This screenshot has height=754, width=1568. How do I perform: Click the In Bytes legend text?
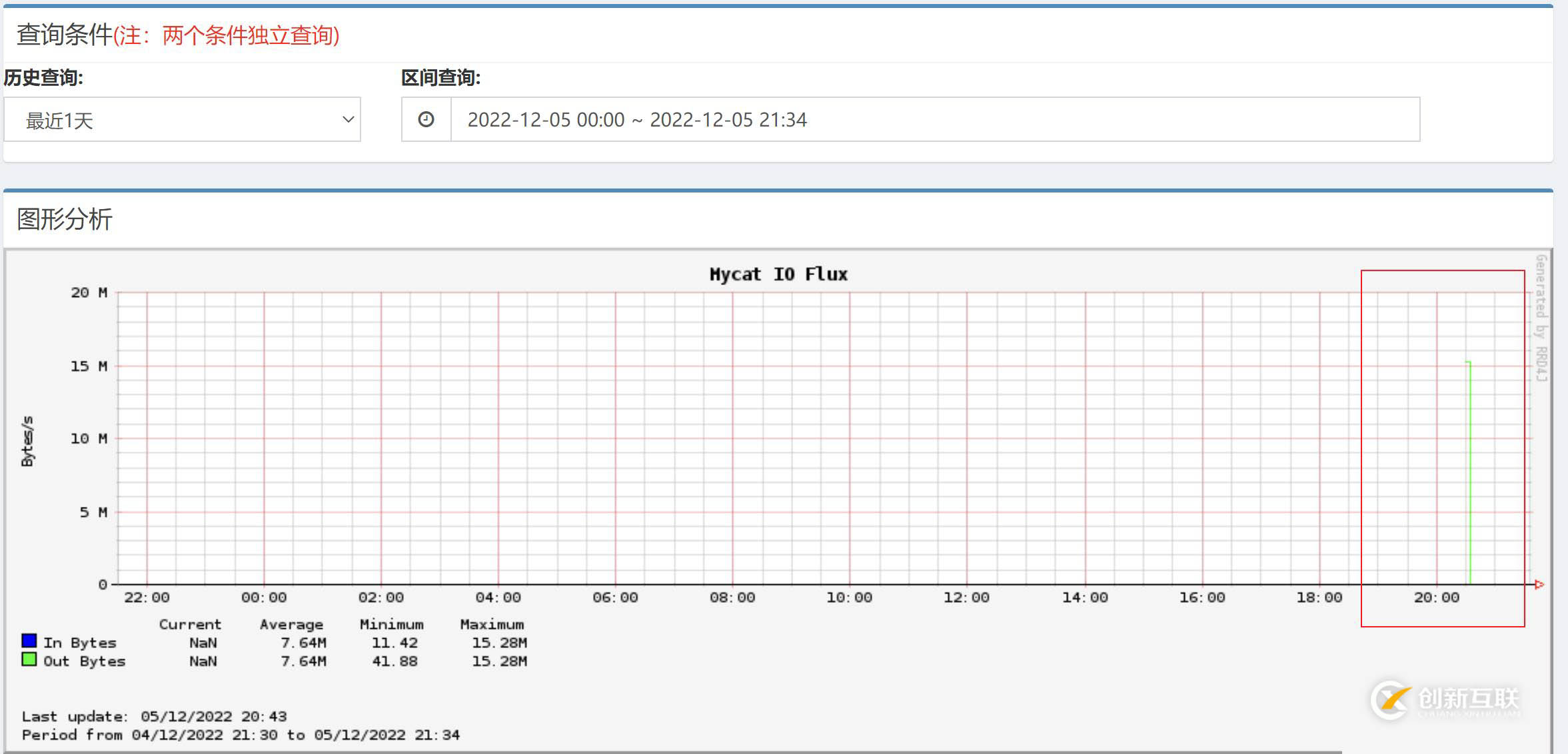(80, 643)
